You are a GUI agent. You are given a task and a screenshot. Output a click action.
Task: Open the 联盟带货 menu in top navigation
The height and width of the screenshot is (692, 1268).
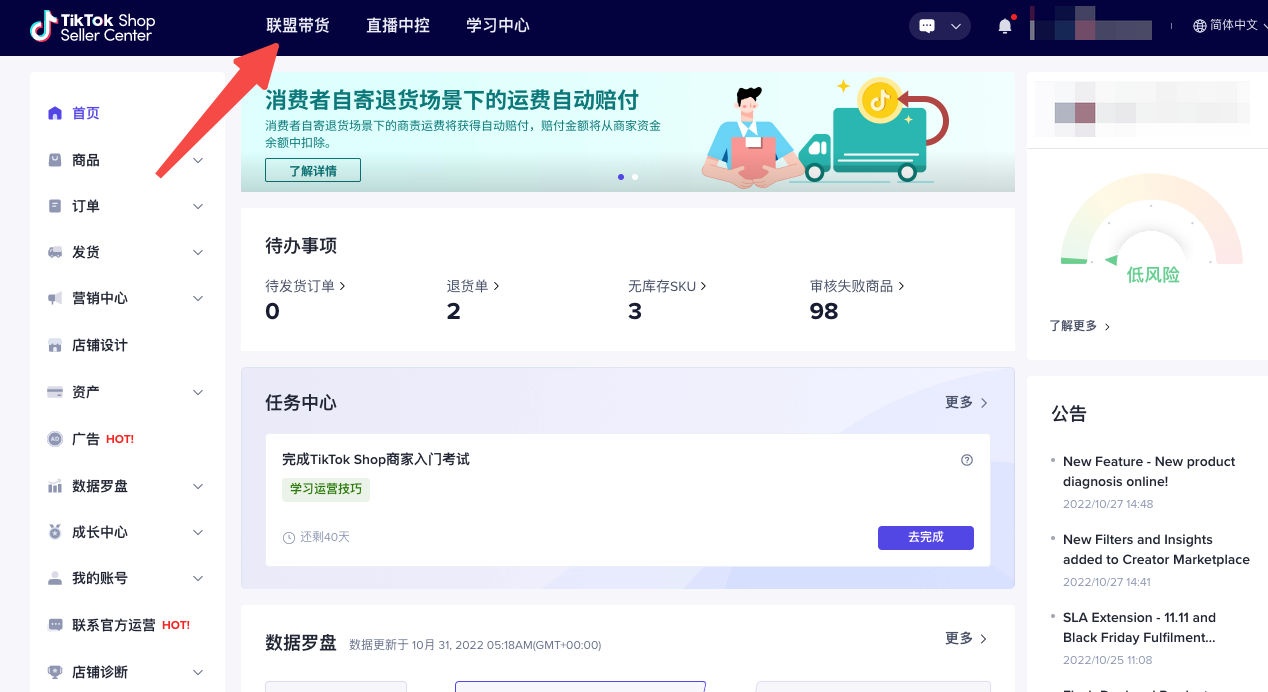[x=298, y=25]
